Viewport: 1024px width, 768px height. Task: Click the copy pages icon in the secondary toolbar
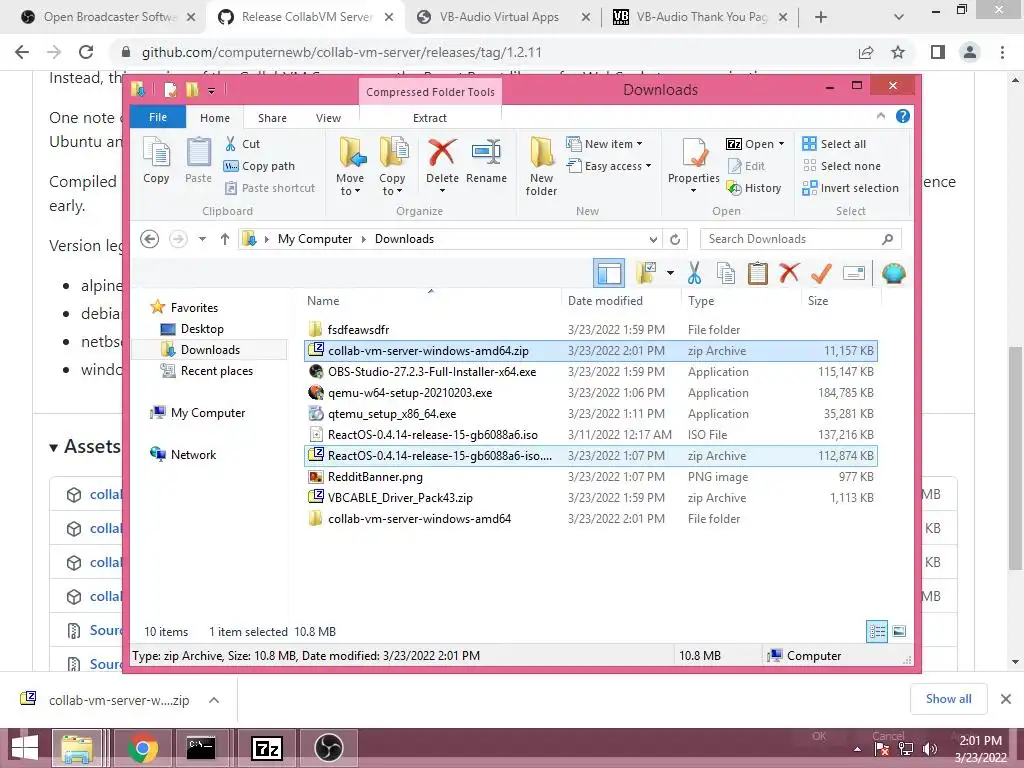[x=726, y=273]
